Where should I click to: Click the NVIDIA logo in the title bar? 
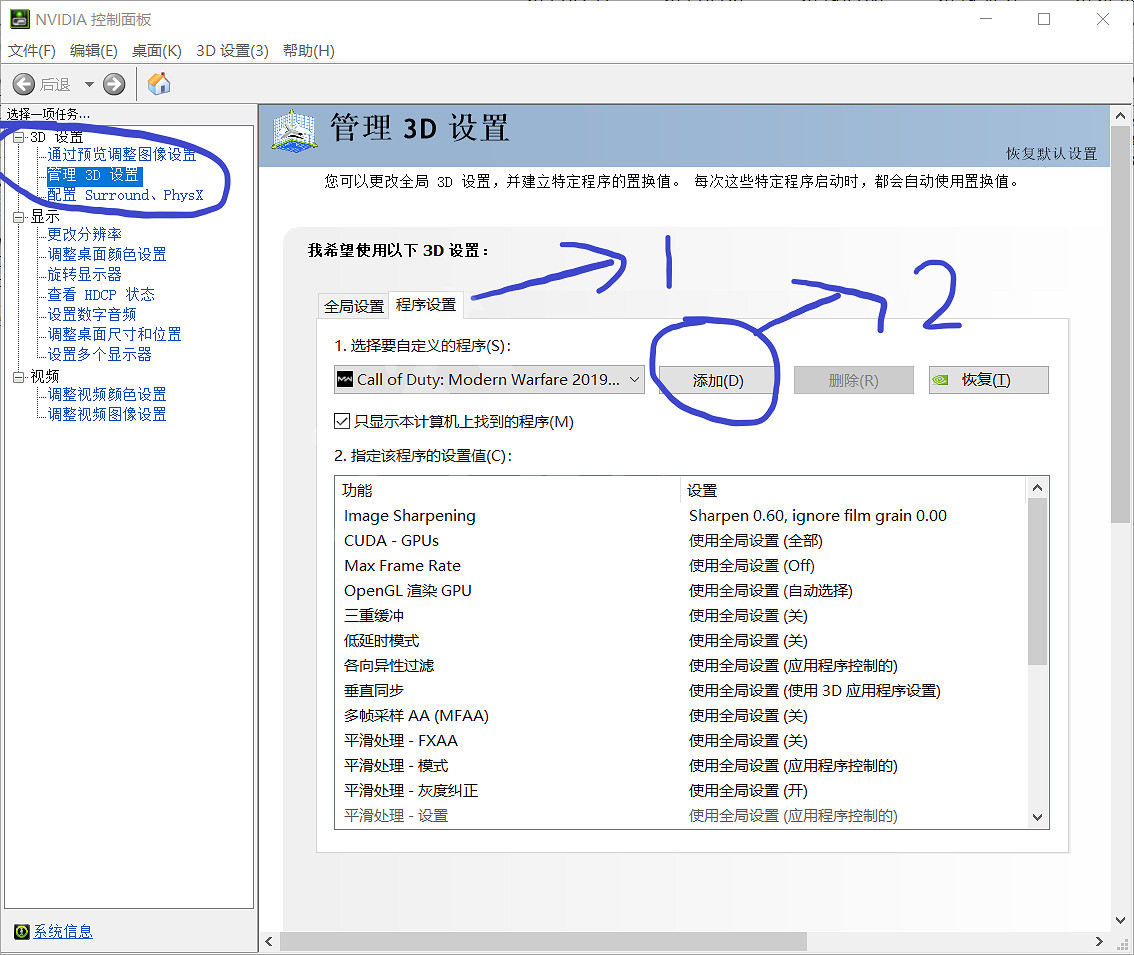click(19, 19)
